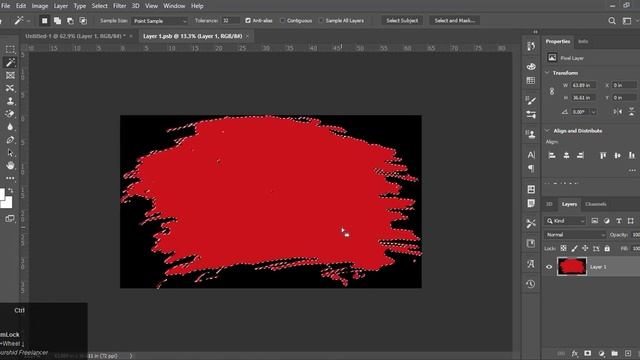The width and height of the screenshot is (640, 360).
Task: Open the Glyphs panel icon
Action: (x=531, y=264)
